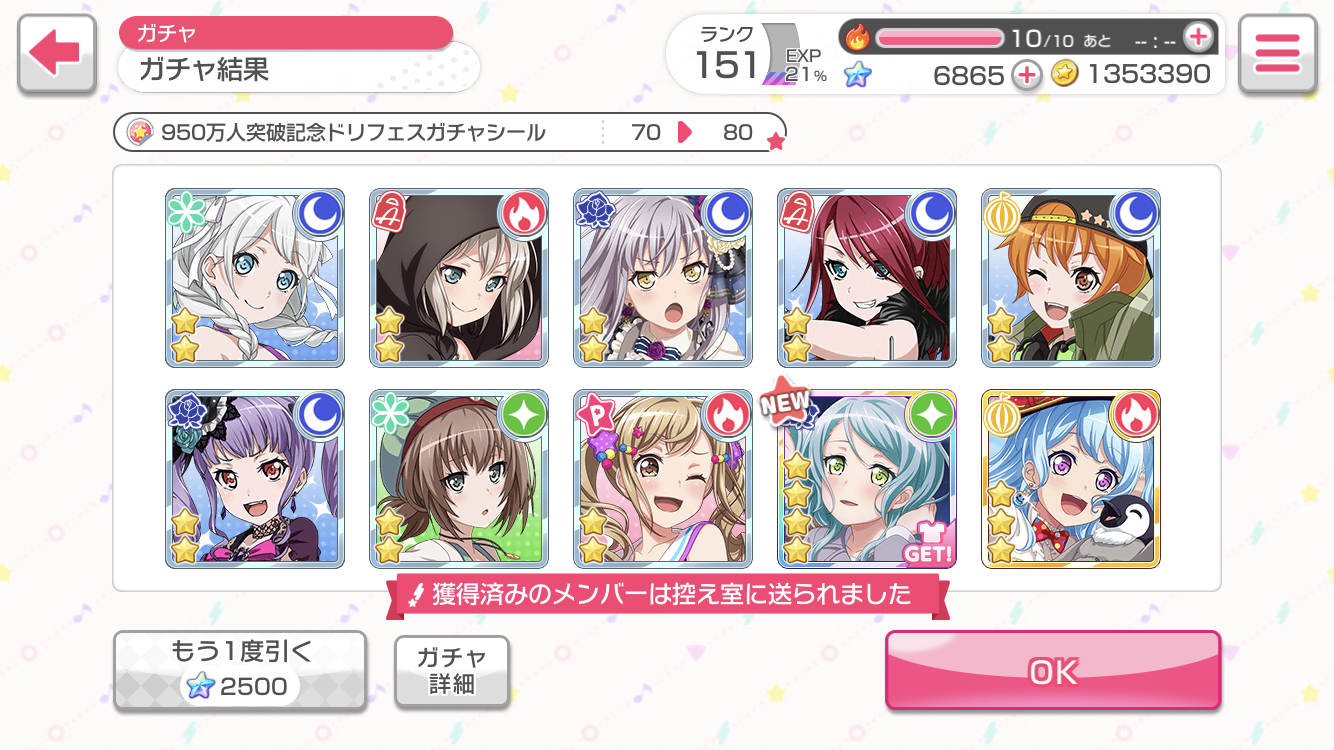Tap the pink back arrow button
The width and height of the screenshot is (1334, 750).
57,54
